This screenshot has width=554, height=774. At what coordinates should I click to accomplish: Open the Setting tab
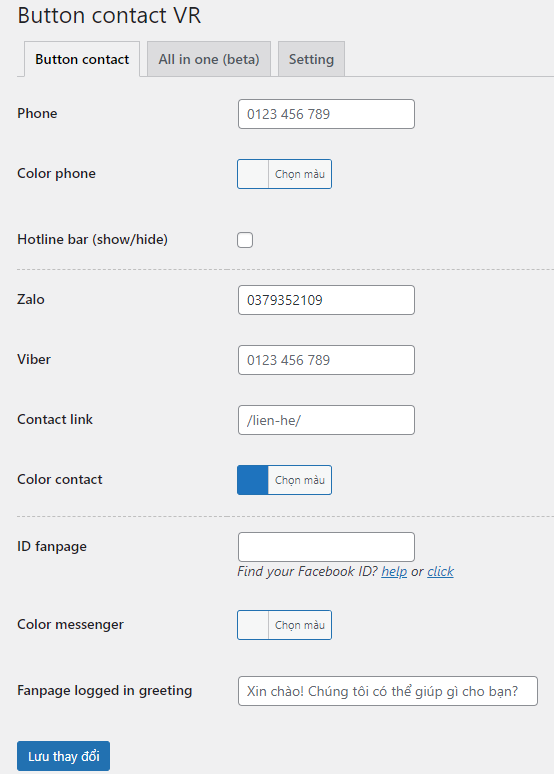coord(311,59)
